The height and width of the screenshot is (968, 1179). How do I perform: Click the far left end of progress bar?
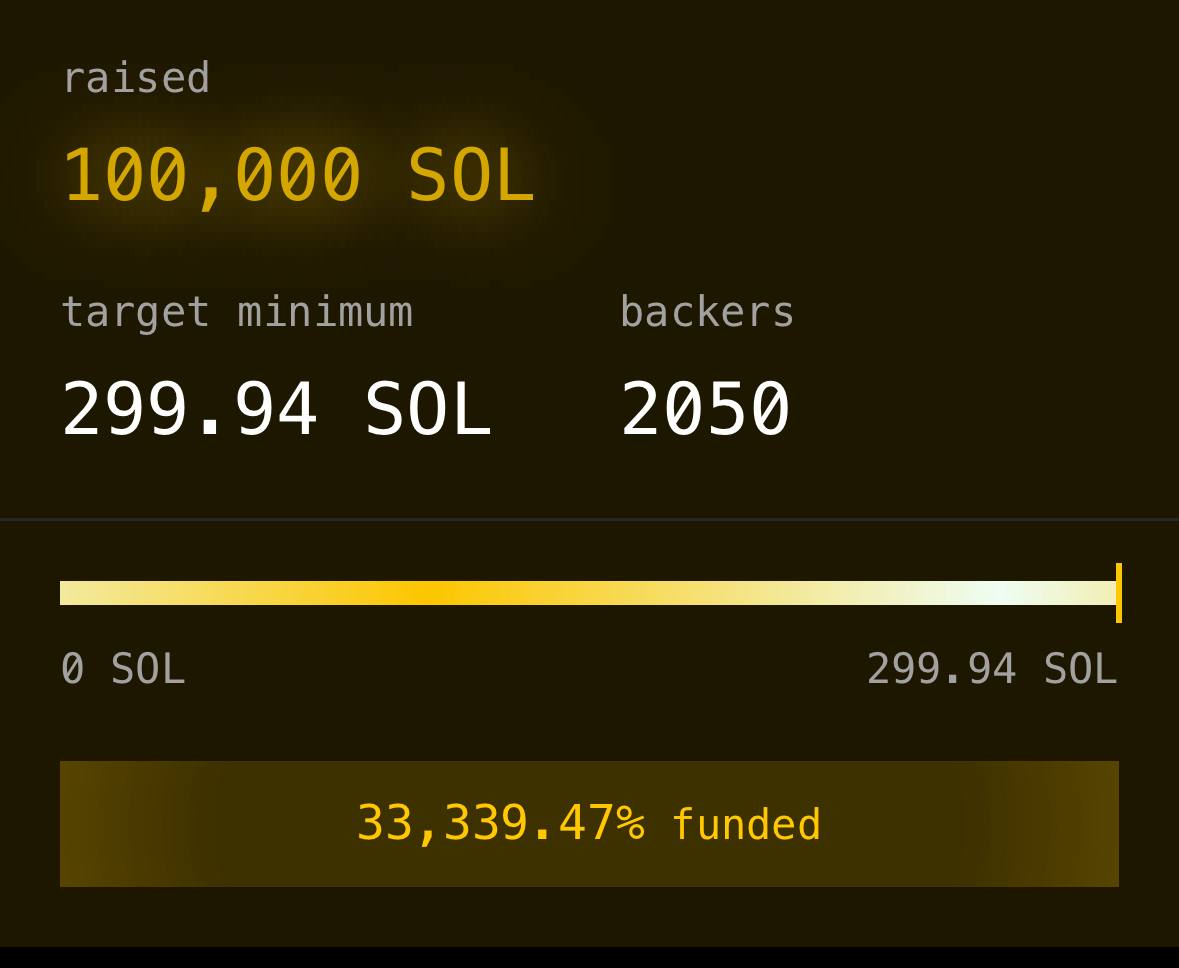click(66, 593)
